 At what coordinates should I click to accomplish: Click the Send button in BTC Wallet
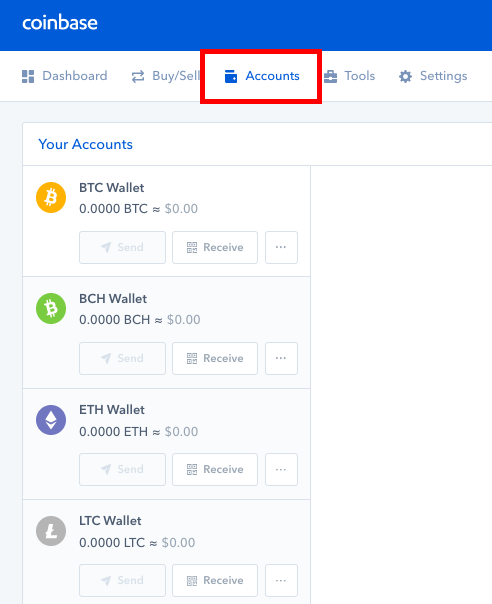click(123, 247)
